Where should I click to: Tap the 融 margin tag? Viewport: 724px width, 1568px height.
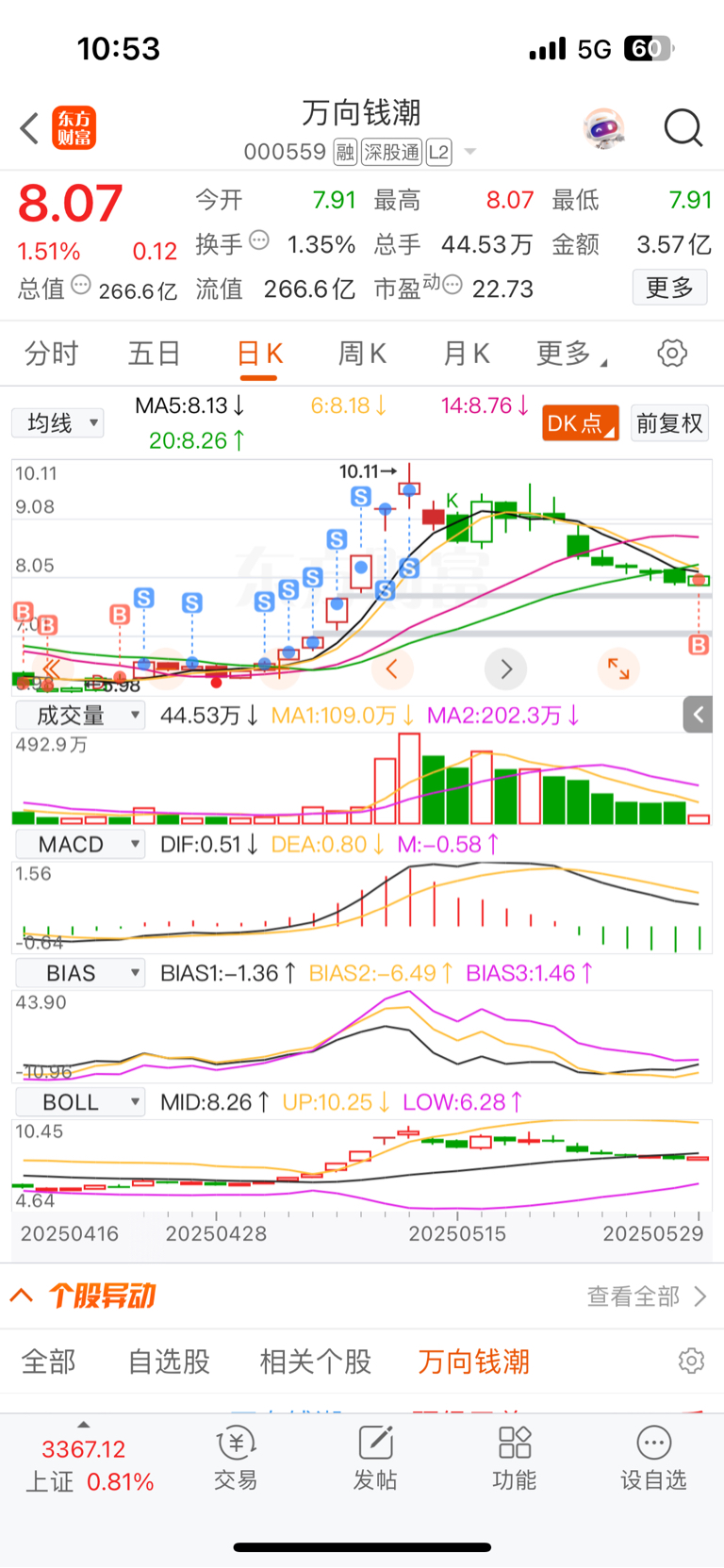pyautogui.click(x=346, y=152)
